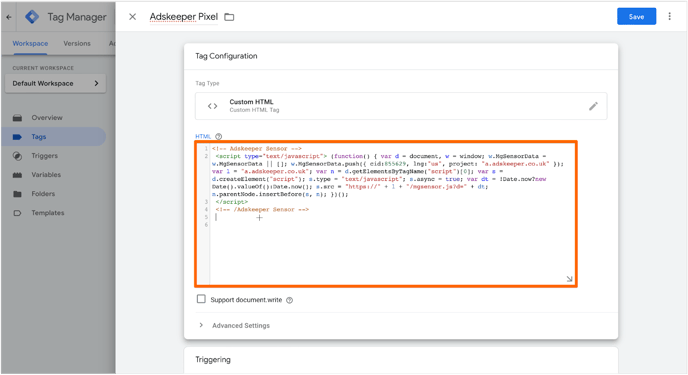The width and height of the screenshot is (688, 375).
Task: Click inside the HTML code editor
Action: click(386, 214)
